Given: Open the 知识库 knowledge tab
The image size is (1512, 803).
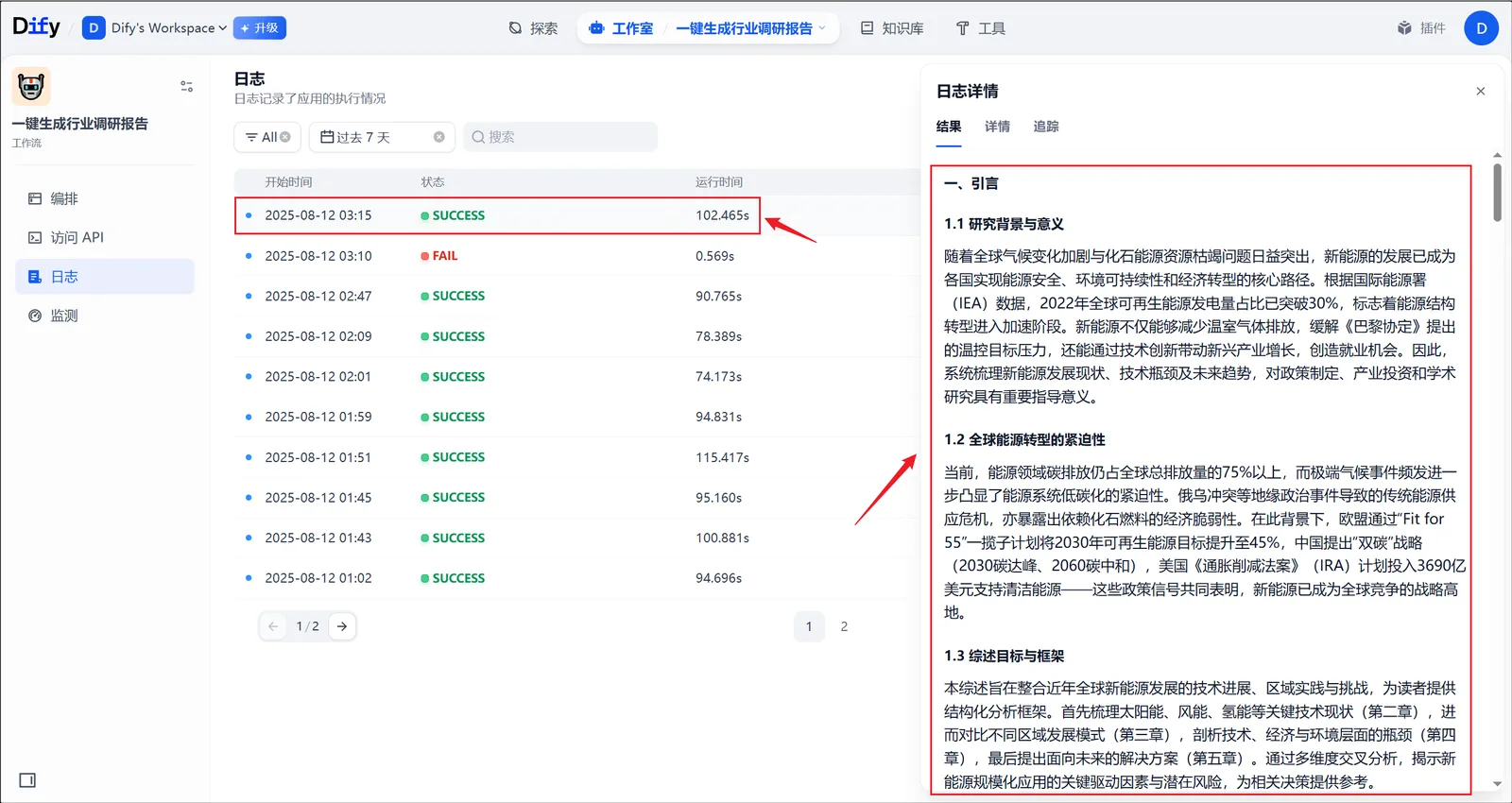Looking at the screenshot, I should (892, 28).
